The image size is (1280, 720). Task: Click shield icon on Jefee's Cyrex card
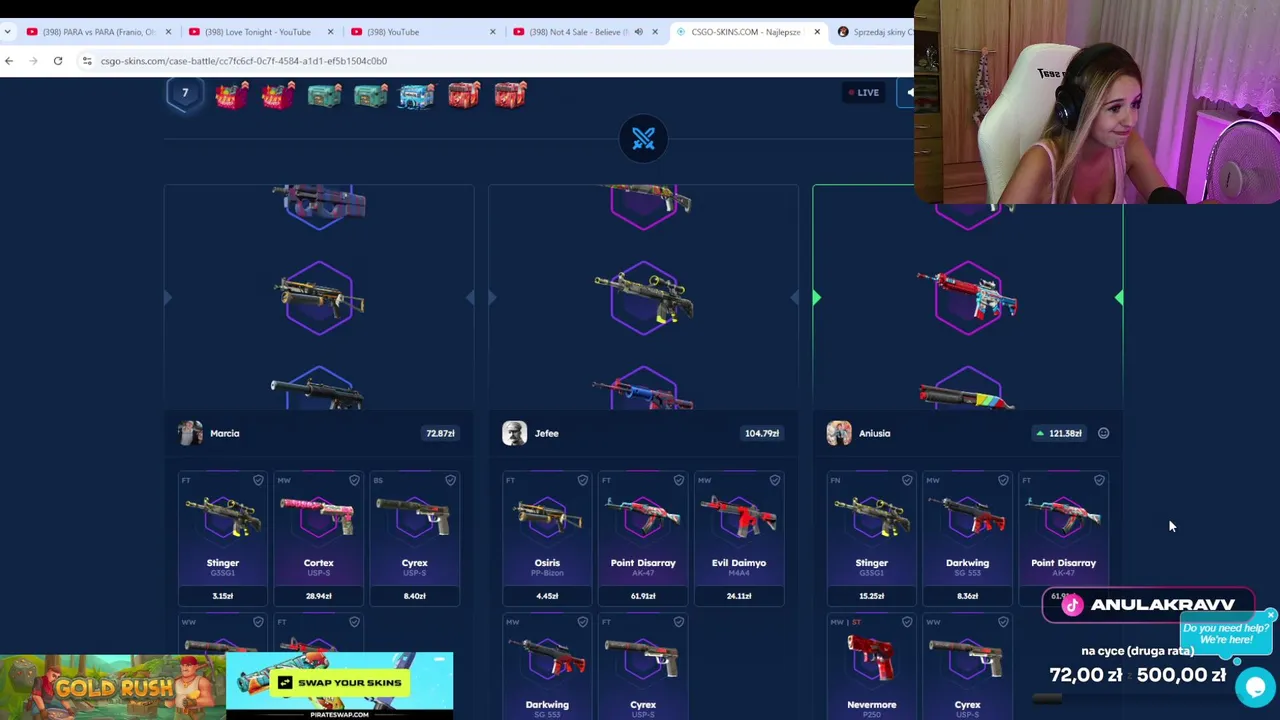tap(678, 622)
